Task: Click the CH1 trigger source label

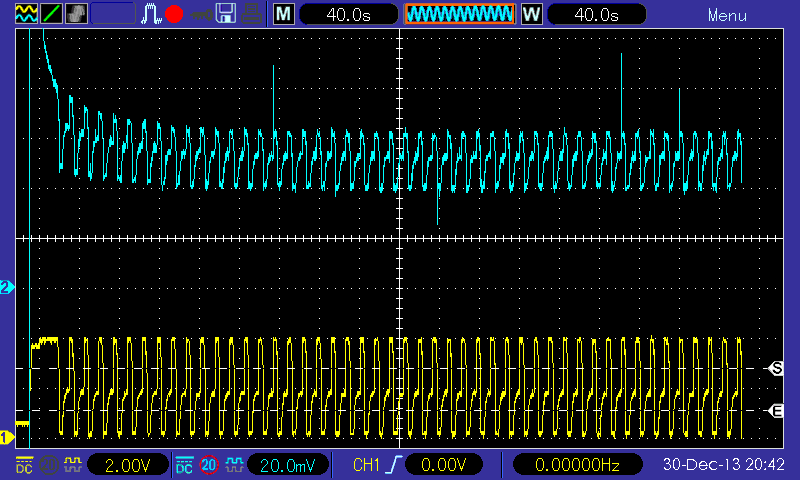Action: 367,465
